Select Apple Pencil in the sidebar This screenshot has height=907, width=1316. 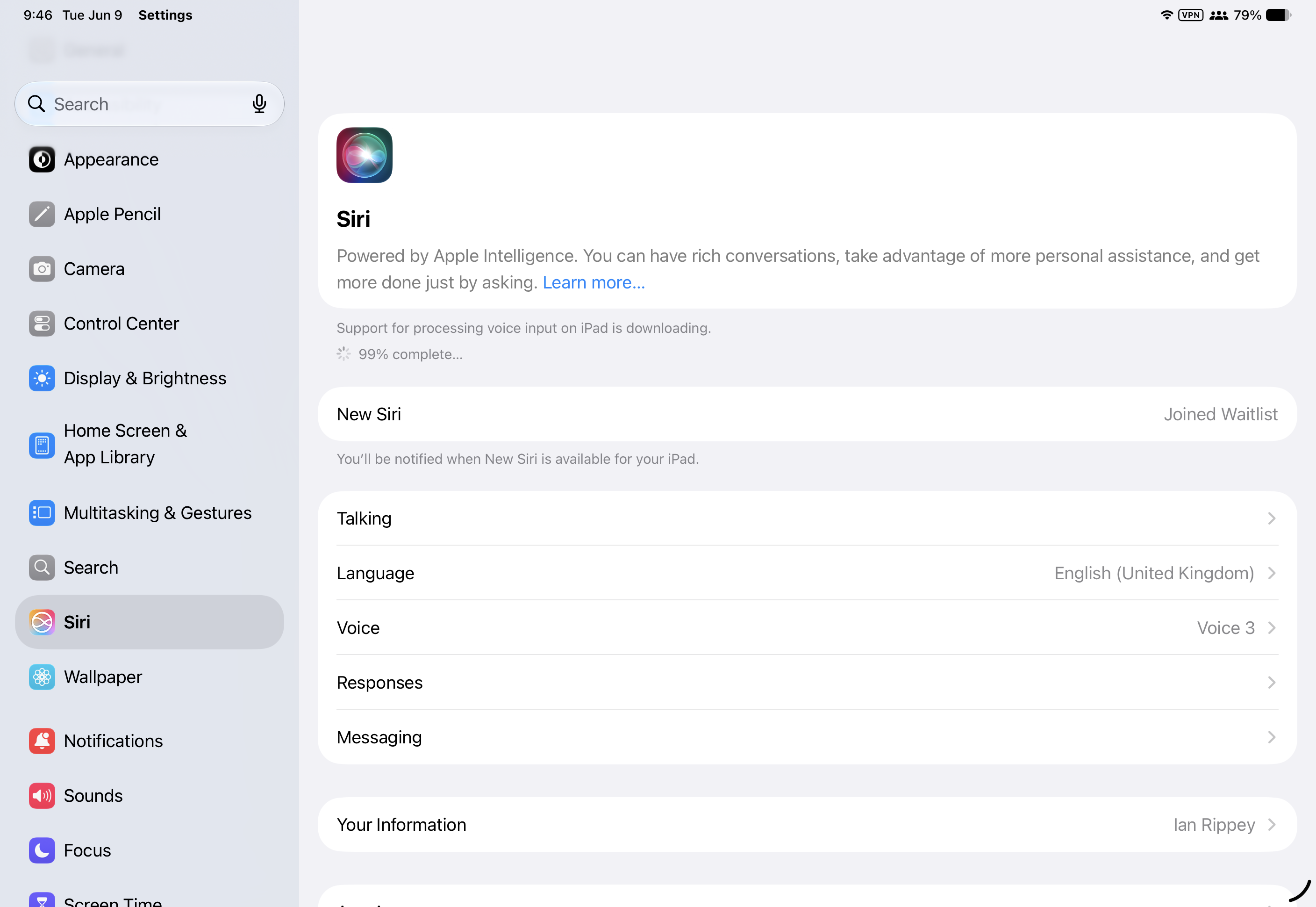point(150,214)
